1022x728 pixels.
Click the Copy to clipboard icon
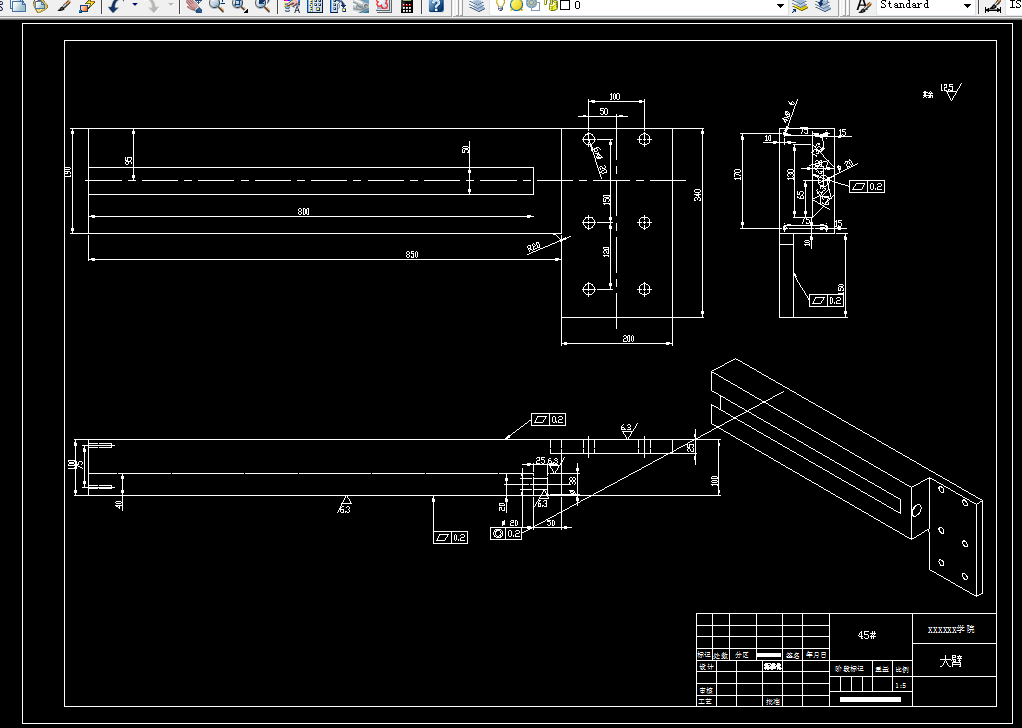point(19,6)
